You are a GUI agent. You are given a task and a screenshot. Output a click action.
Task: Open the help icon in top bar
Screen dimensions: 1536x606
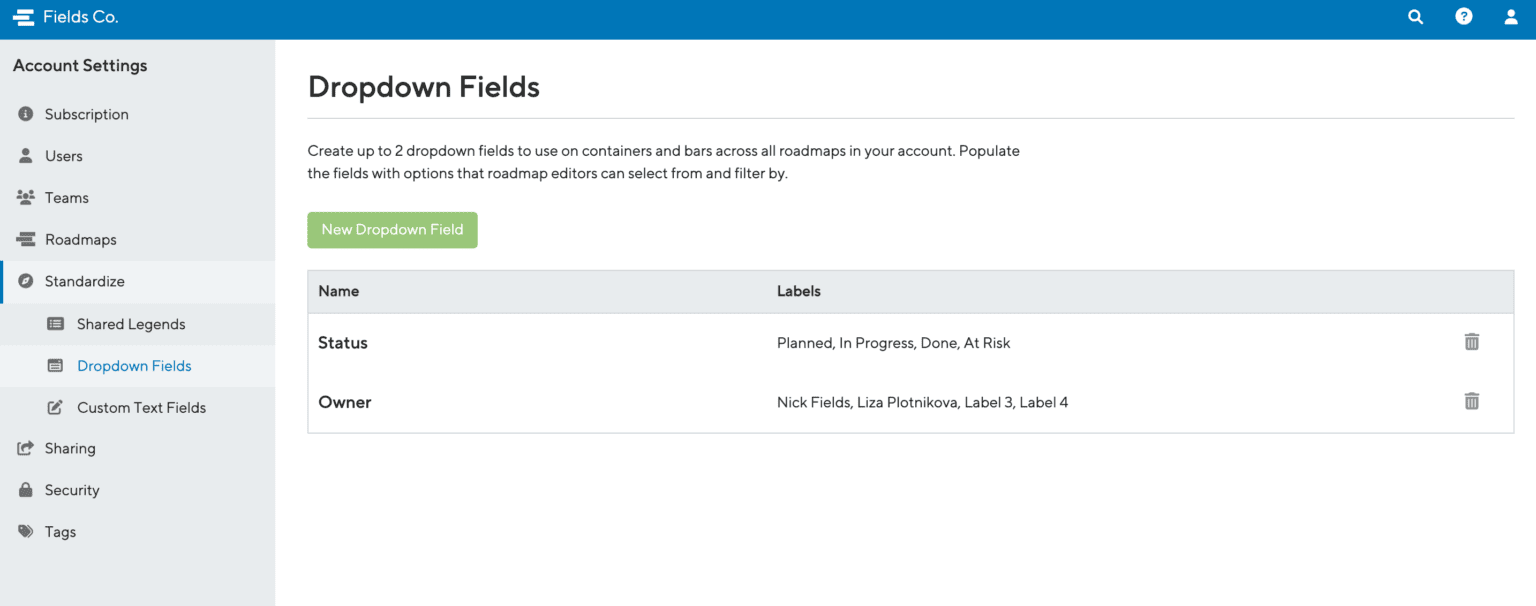[x=1464, y=16]
